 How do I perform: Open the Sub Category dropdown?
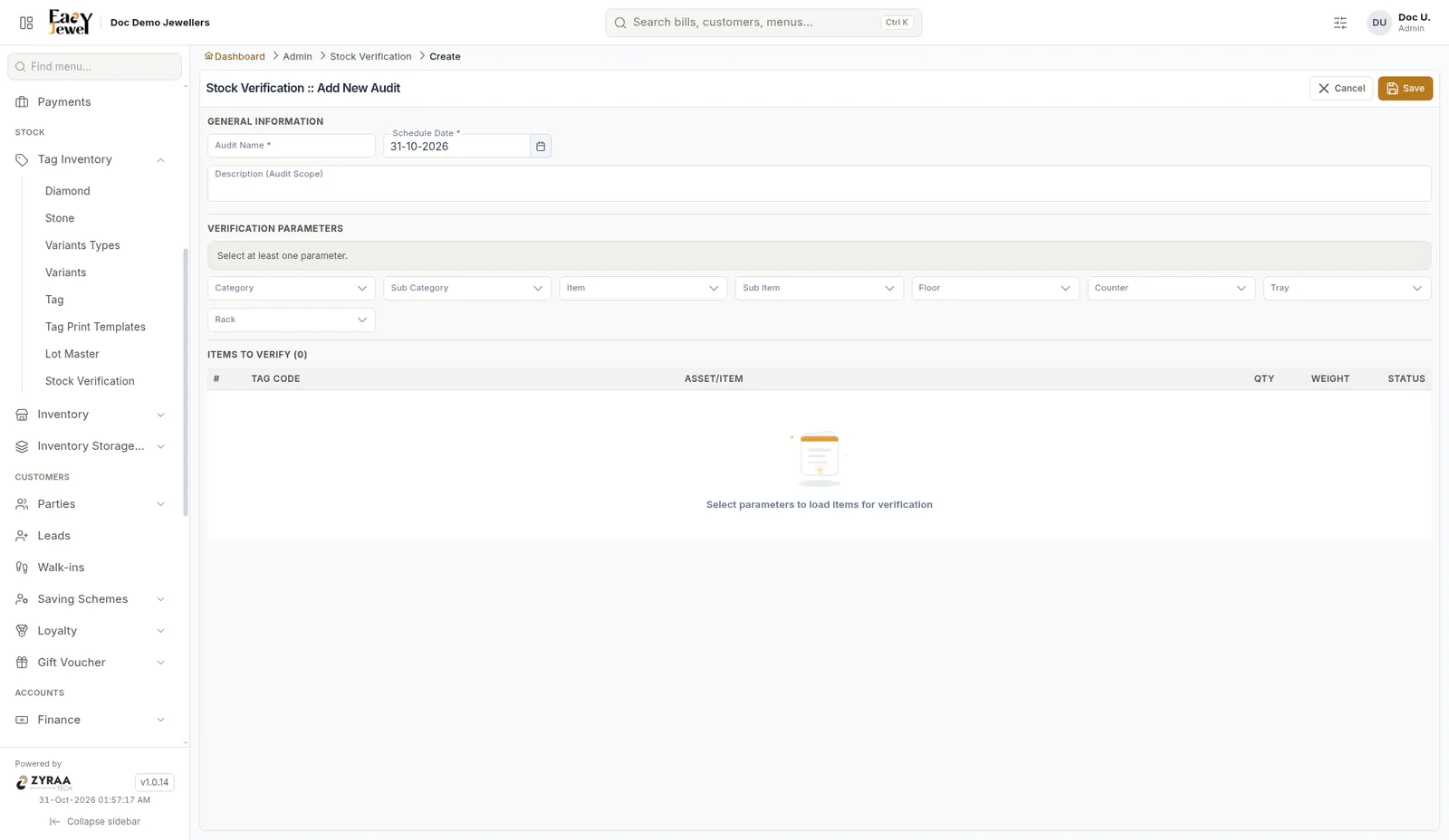(467, 288)
